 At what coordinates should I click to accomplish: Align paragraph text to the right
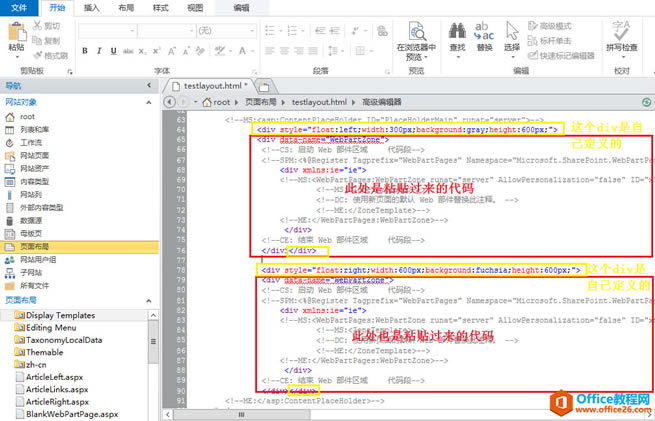(299, 51)
